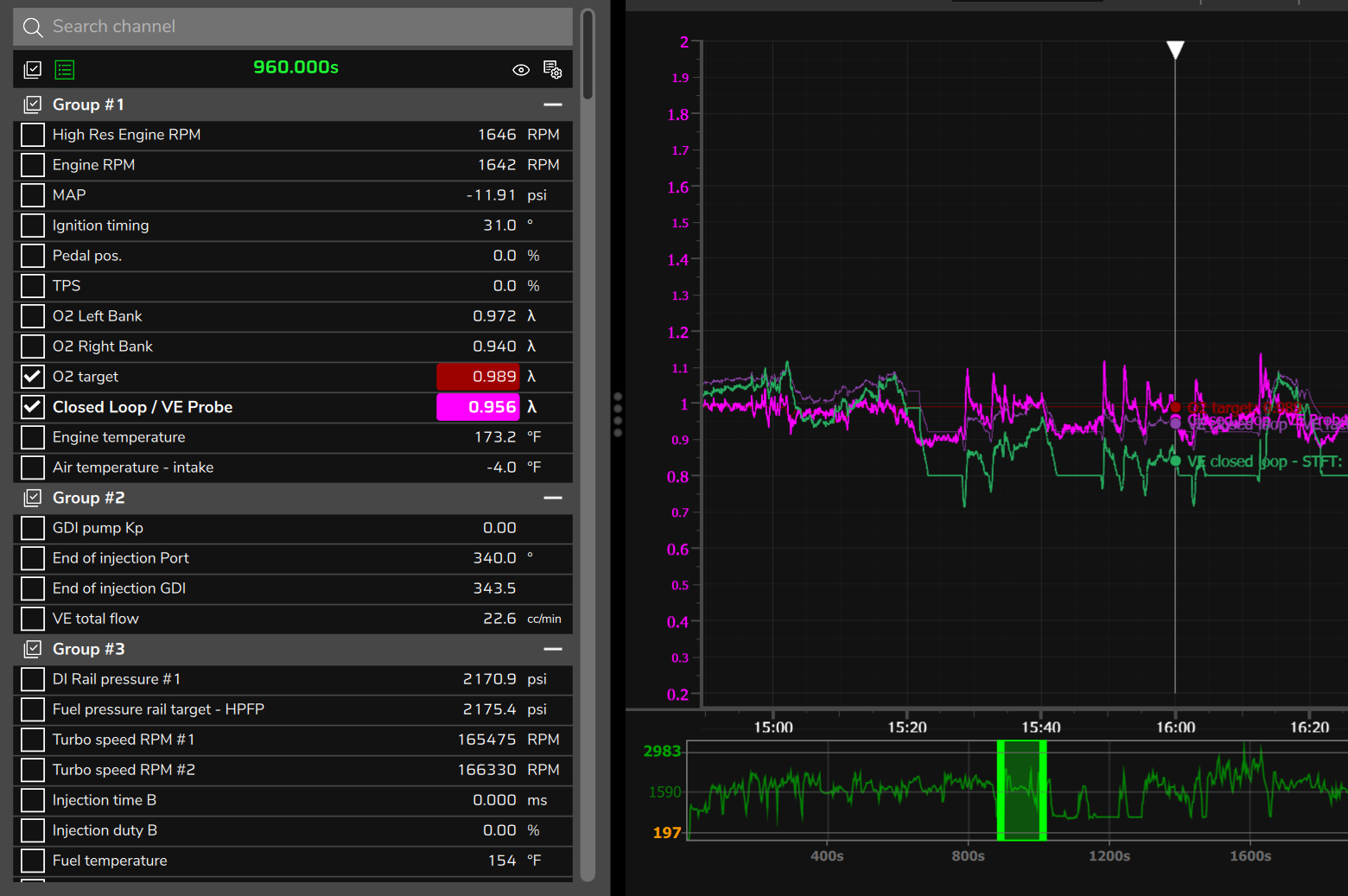Collapse Group #2 with the minus button
The width and height of the screenshot is (1348, 896).
click(553, 498)
